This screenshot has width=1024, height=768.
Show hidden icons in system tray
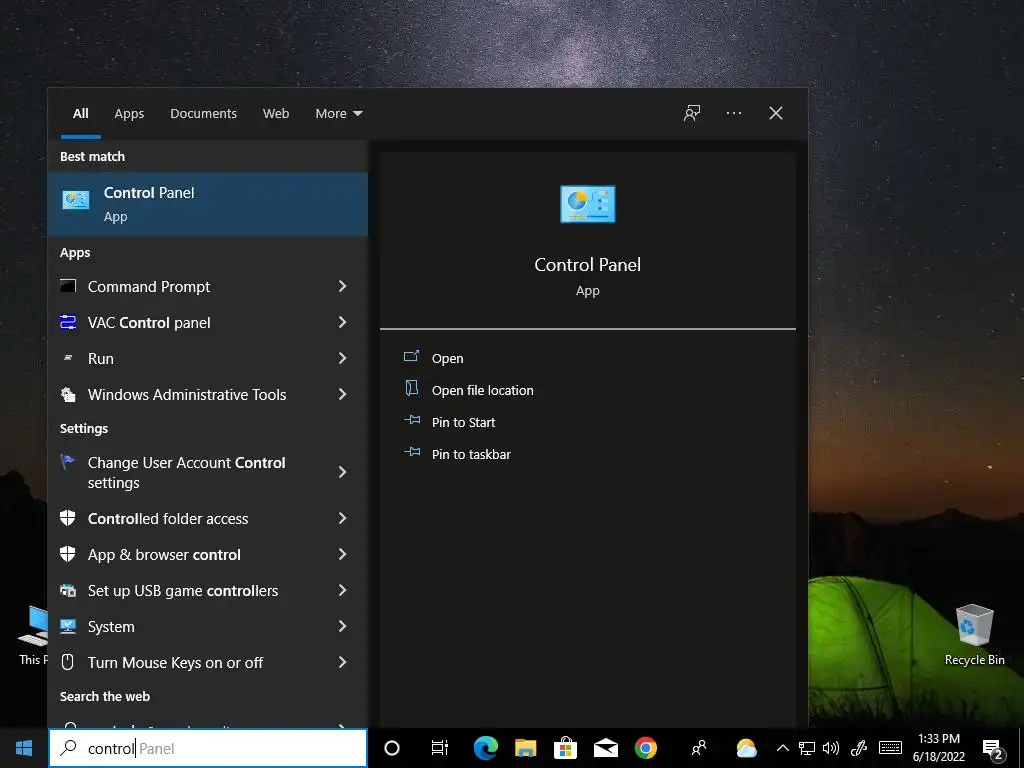click(782, 748)
